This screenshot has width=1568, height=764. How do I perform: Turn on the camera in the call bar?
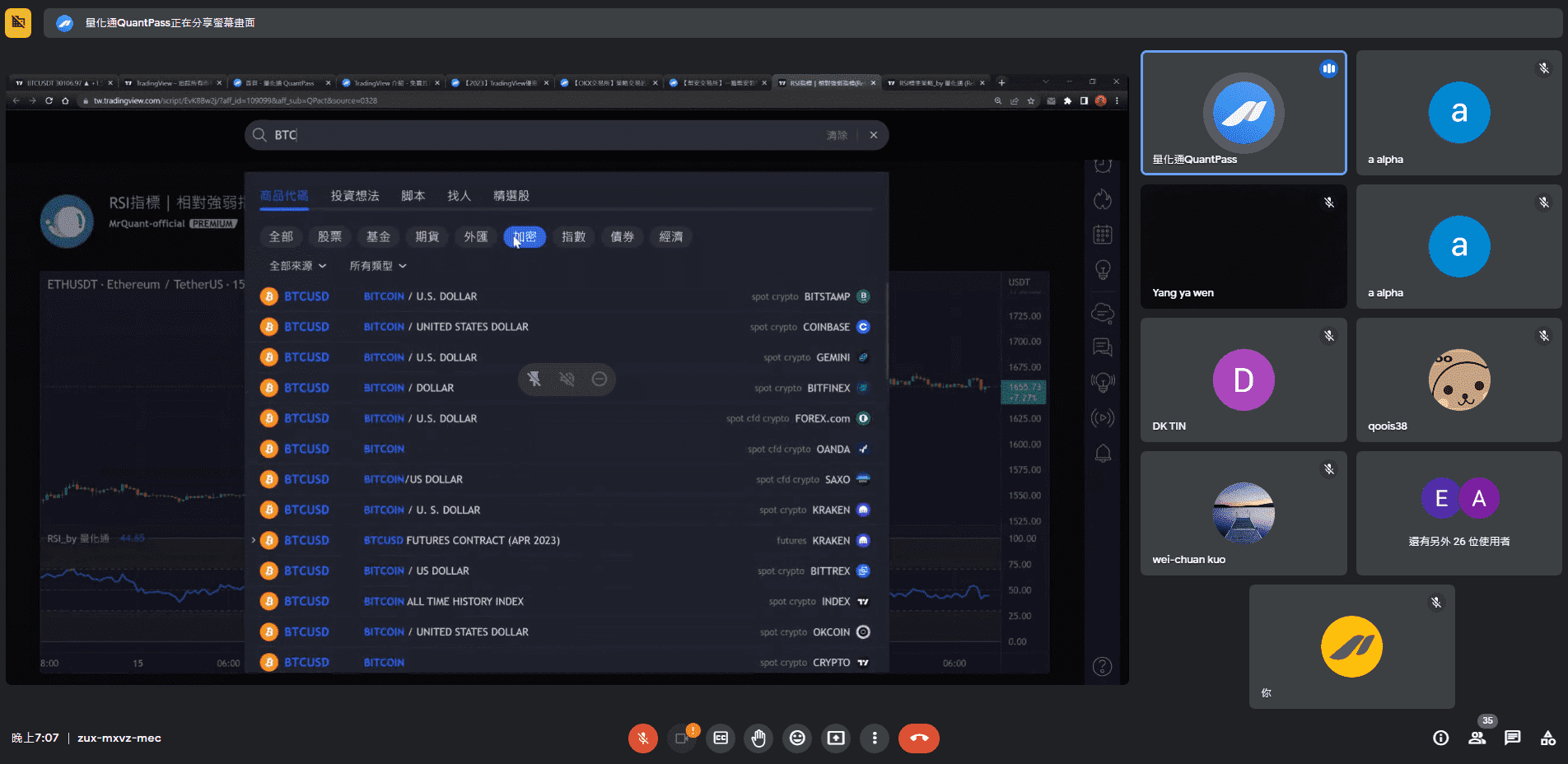682,738
